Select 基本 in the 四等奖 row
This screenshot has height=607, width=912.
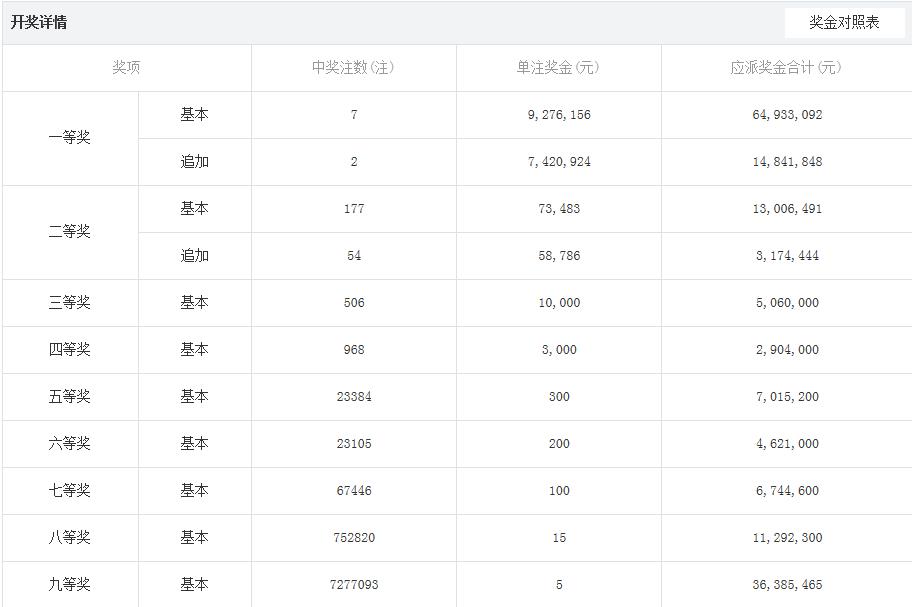194,349
